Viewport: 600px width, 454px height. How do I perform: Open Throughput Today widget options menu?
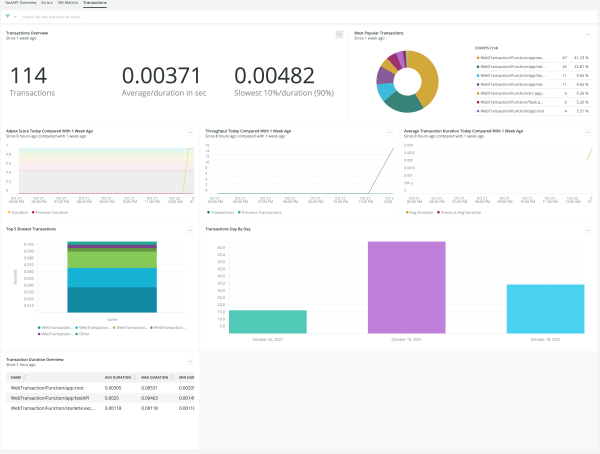389,131
